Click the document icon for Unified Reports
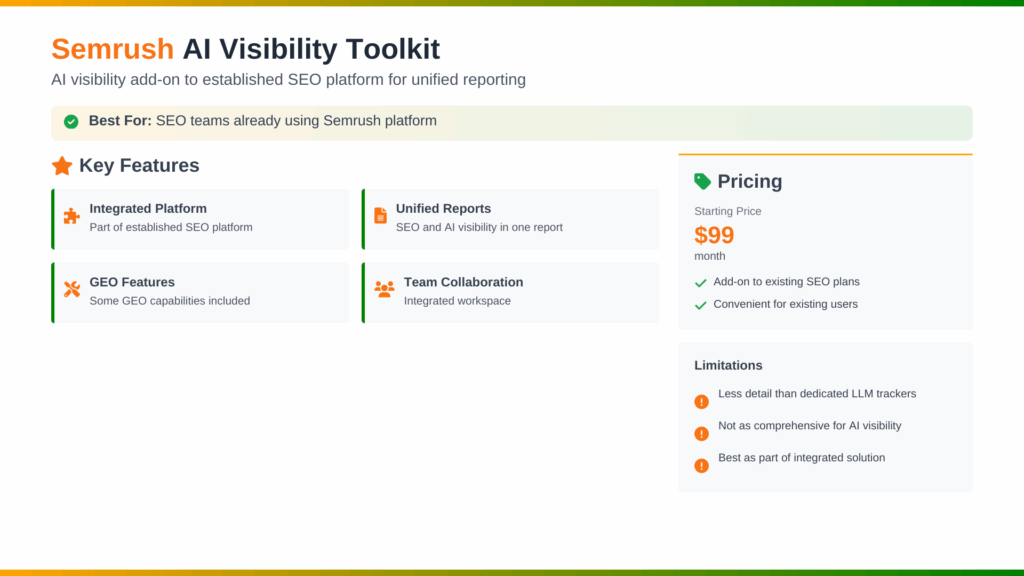1024x576 pixels. pos(380,216)
